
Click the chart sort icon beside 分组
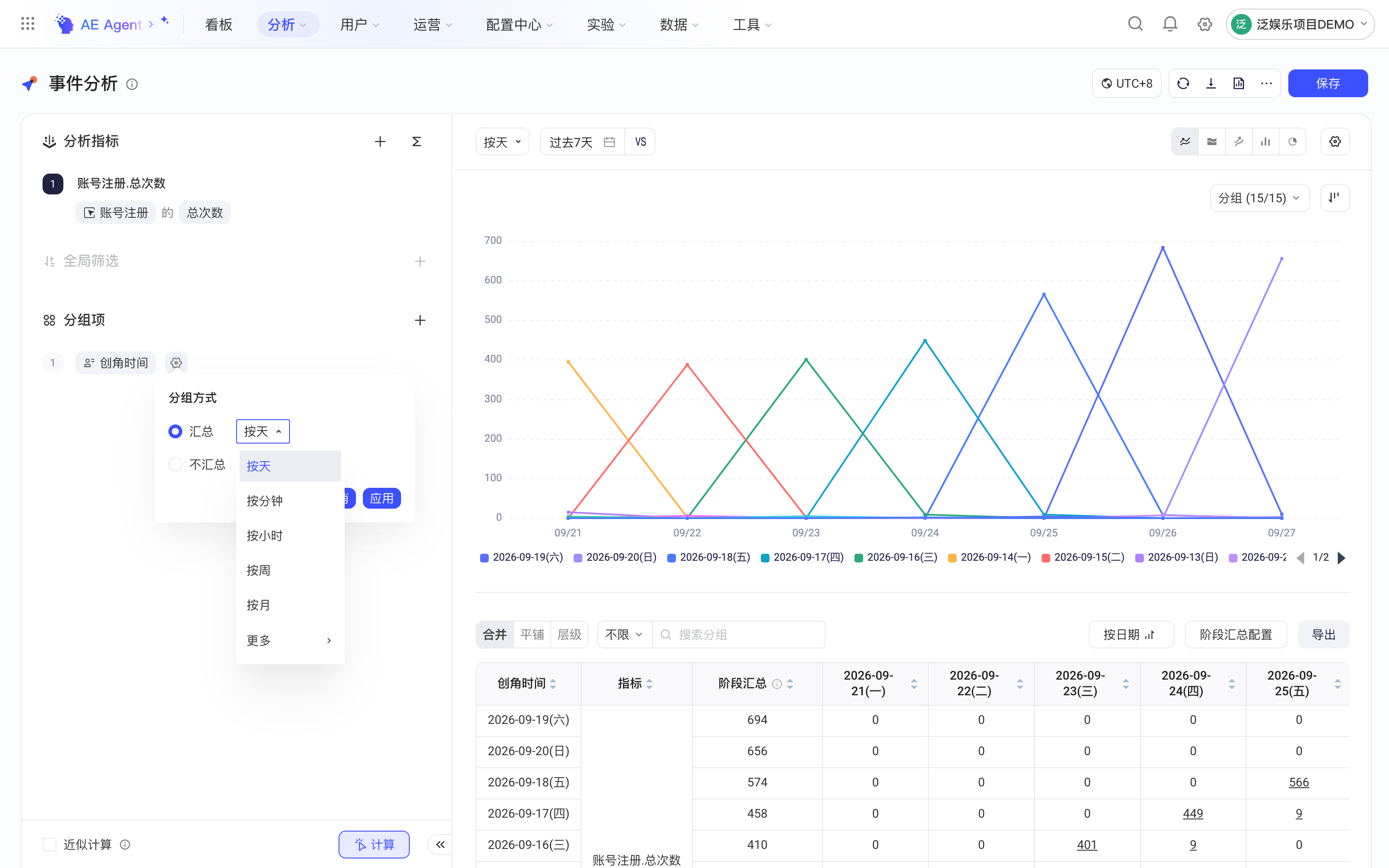pyautogui.click(x=1334, y=198)
